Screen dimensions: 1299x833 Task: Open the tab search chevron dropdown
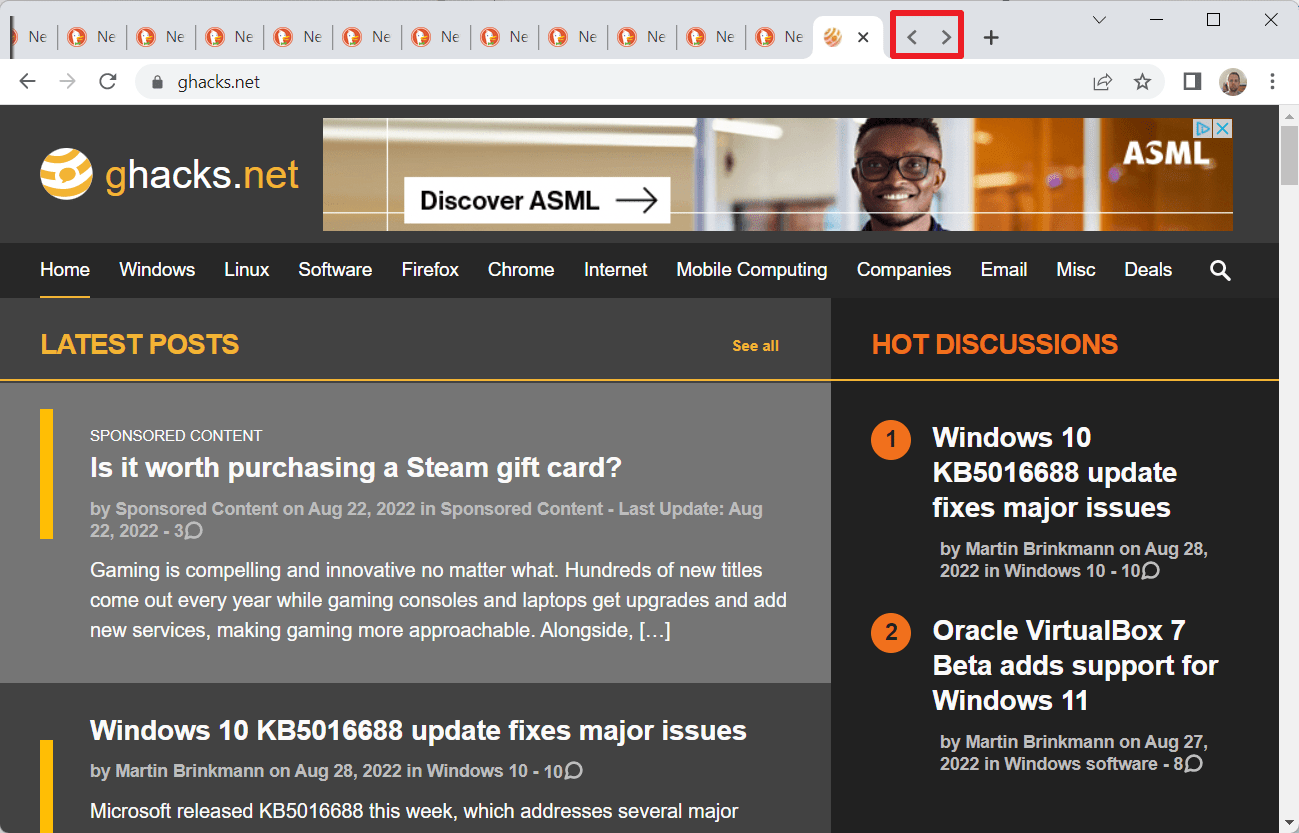coord(1098,20)
